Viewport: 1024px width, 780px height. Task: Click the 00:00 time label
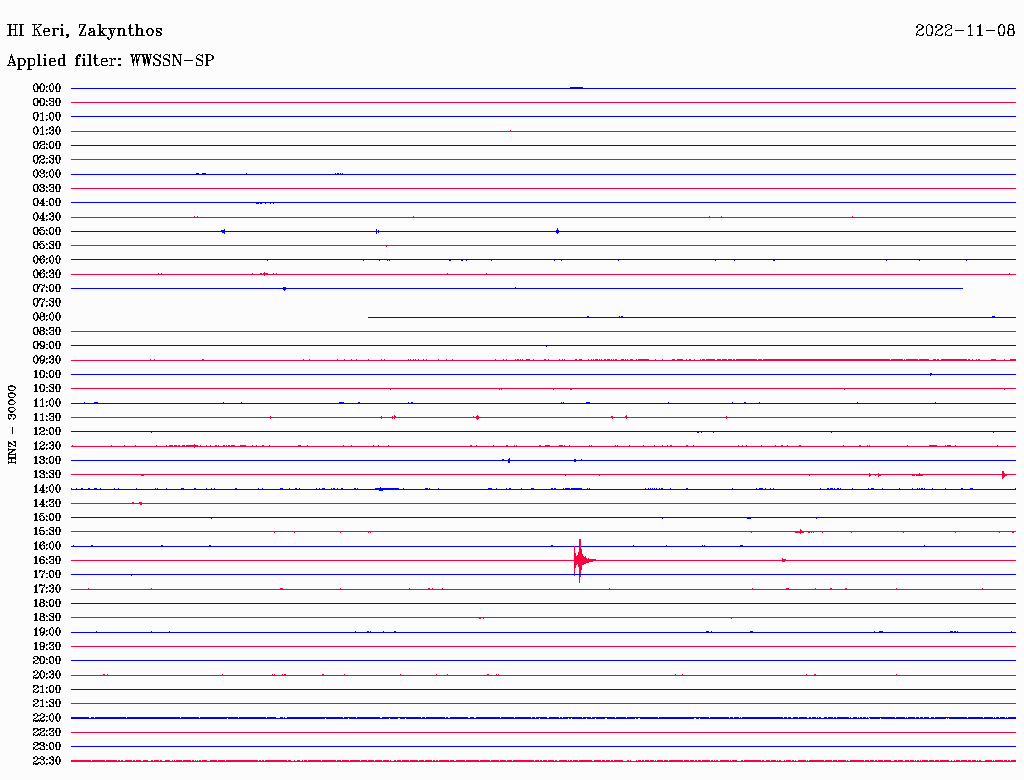coord(47,88)
